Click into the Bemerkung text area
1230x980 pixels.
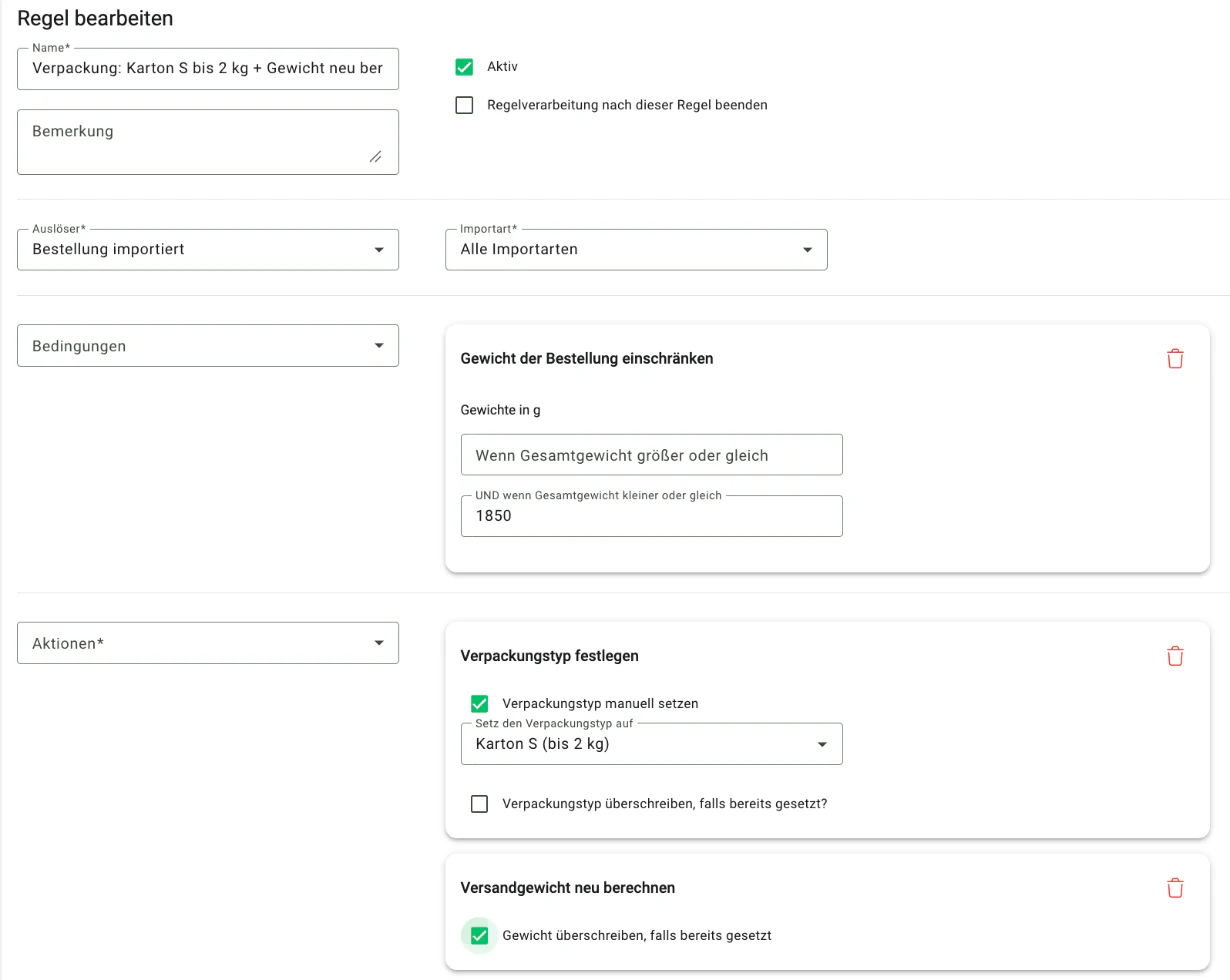[x=208, y=142]
